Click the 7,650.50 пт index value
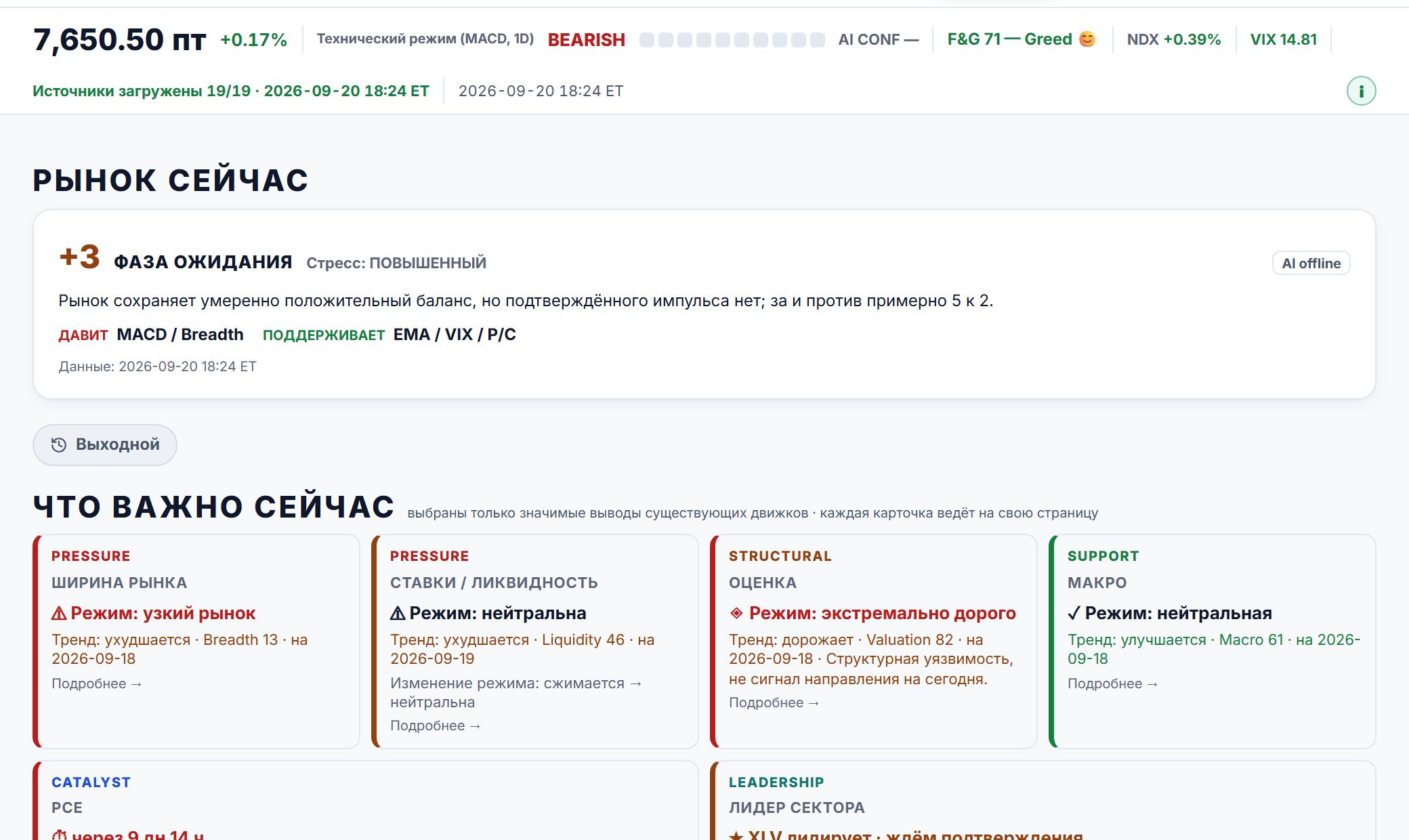The height and width of the screenshot is (840, 1409). coord(119,40)
